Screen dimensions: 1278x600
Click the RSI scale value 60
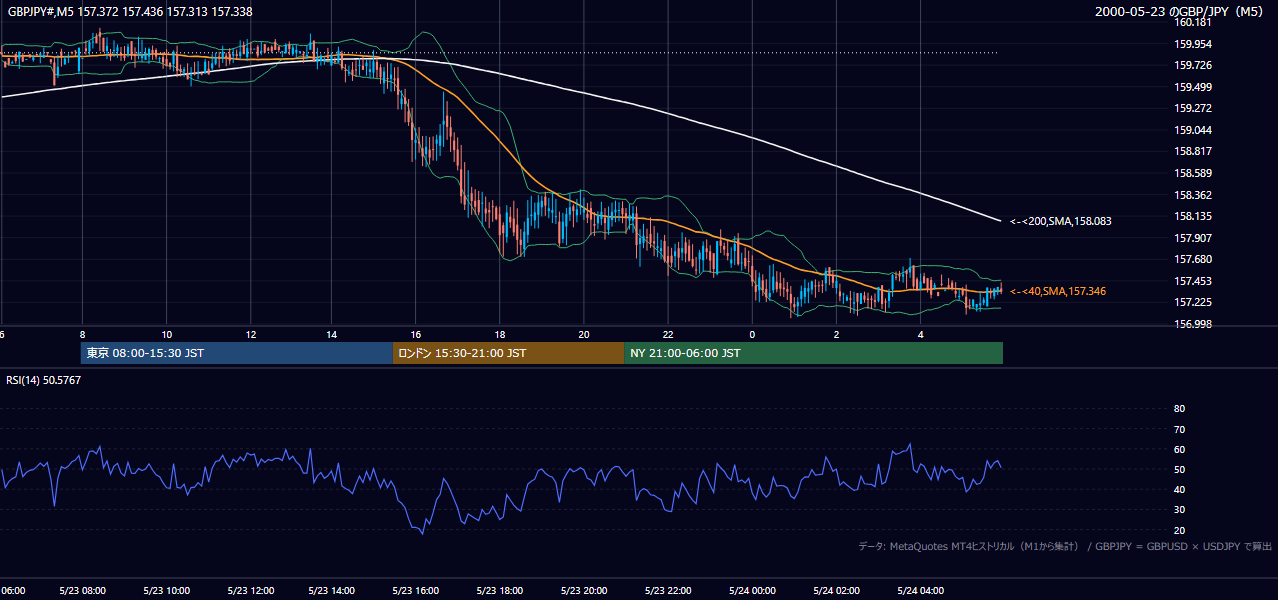tap(1179, 449)
